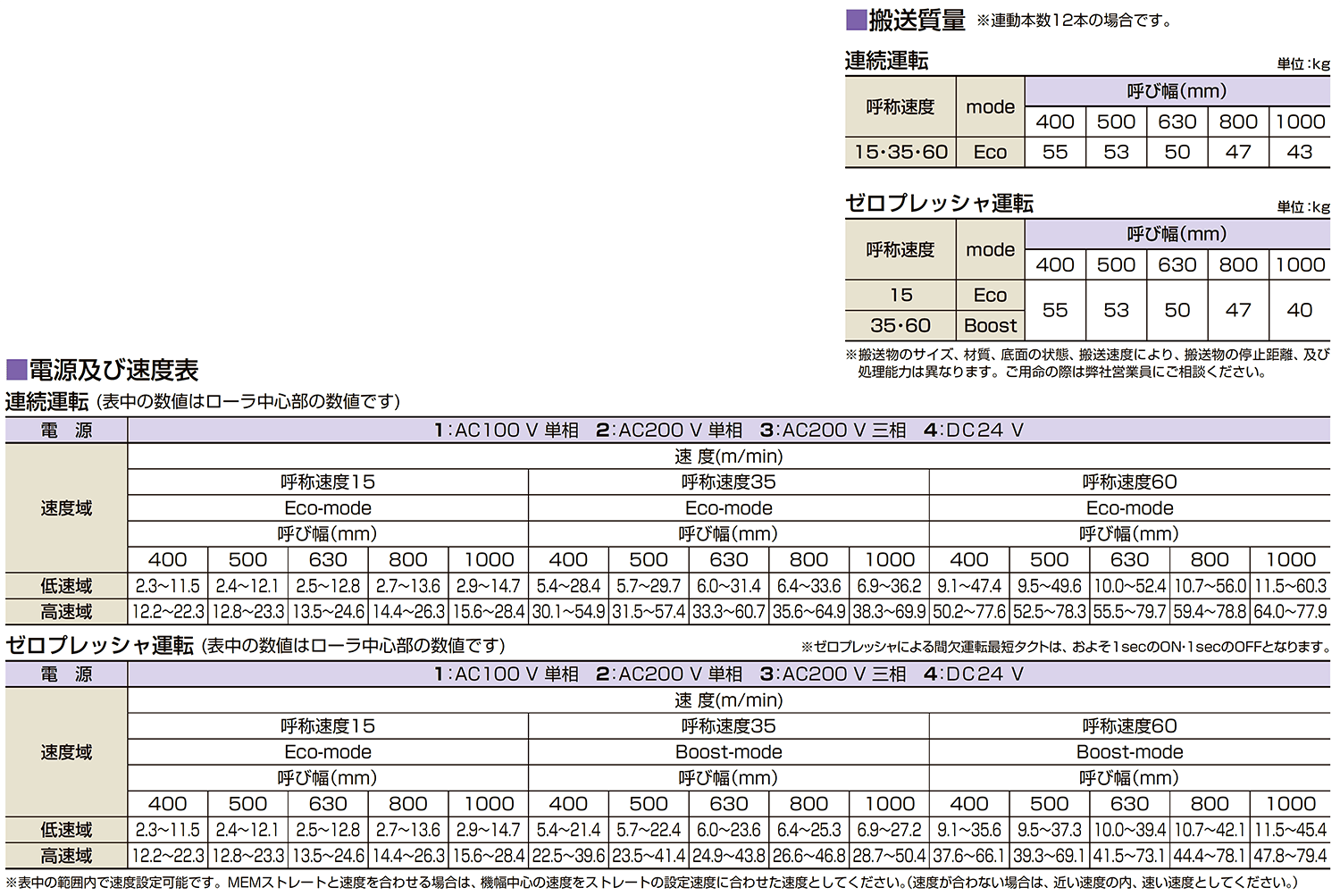
Task: Click the 6.0~31.4 cell
Action: click(x=729, y=586)
